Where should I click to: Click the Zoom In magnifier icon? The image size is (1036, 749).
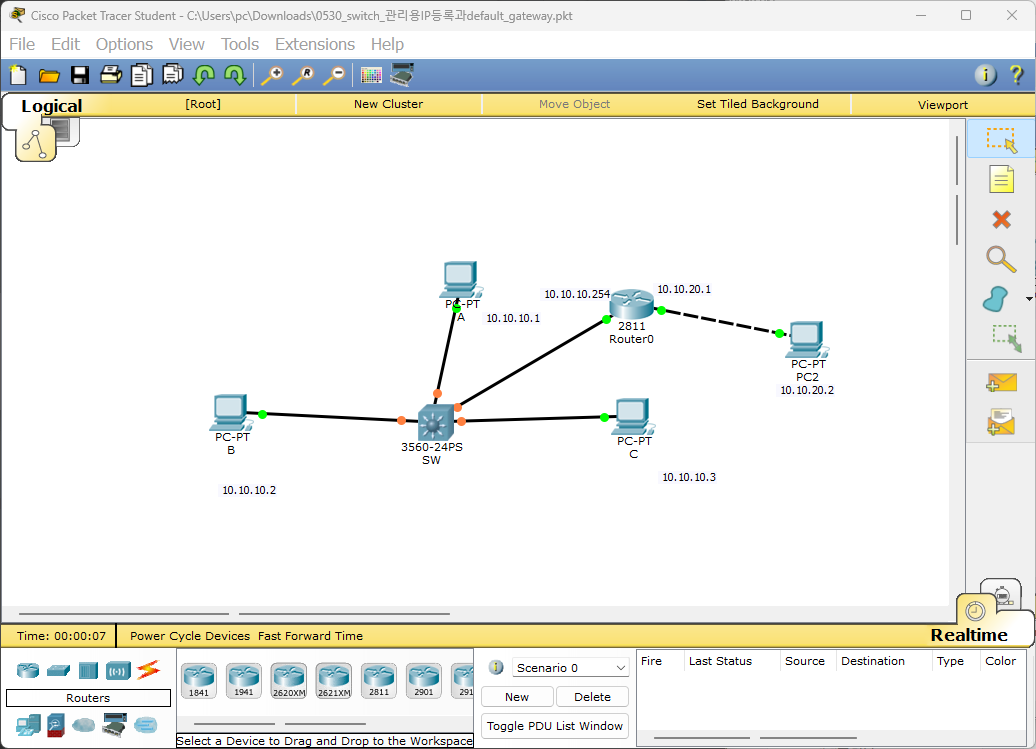(x=272, y=75)
